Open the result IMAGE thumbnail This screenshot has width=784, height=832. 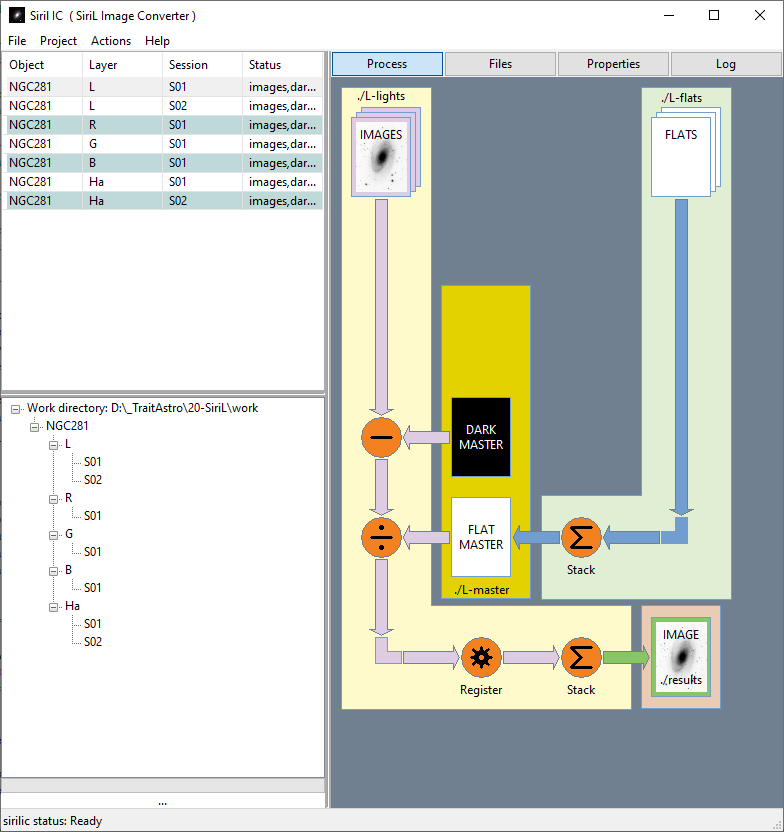[681, 657]
